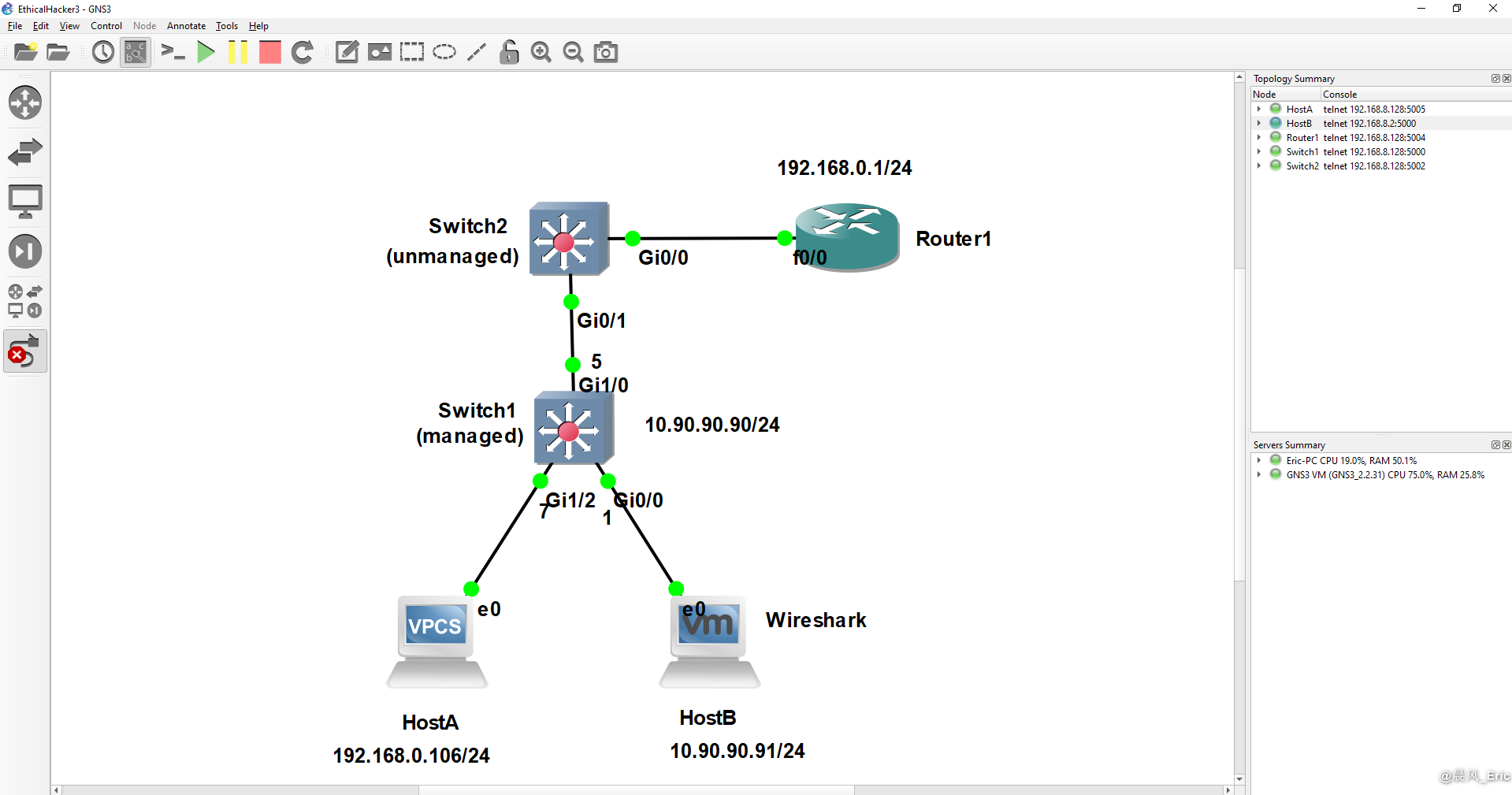Open the Annotate menu
Image resolution: width=1512 pixels, height=795 pixels.
pyautogui.click(x=186, y=26)
